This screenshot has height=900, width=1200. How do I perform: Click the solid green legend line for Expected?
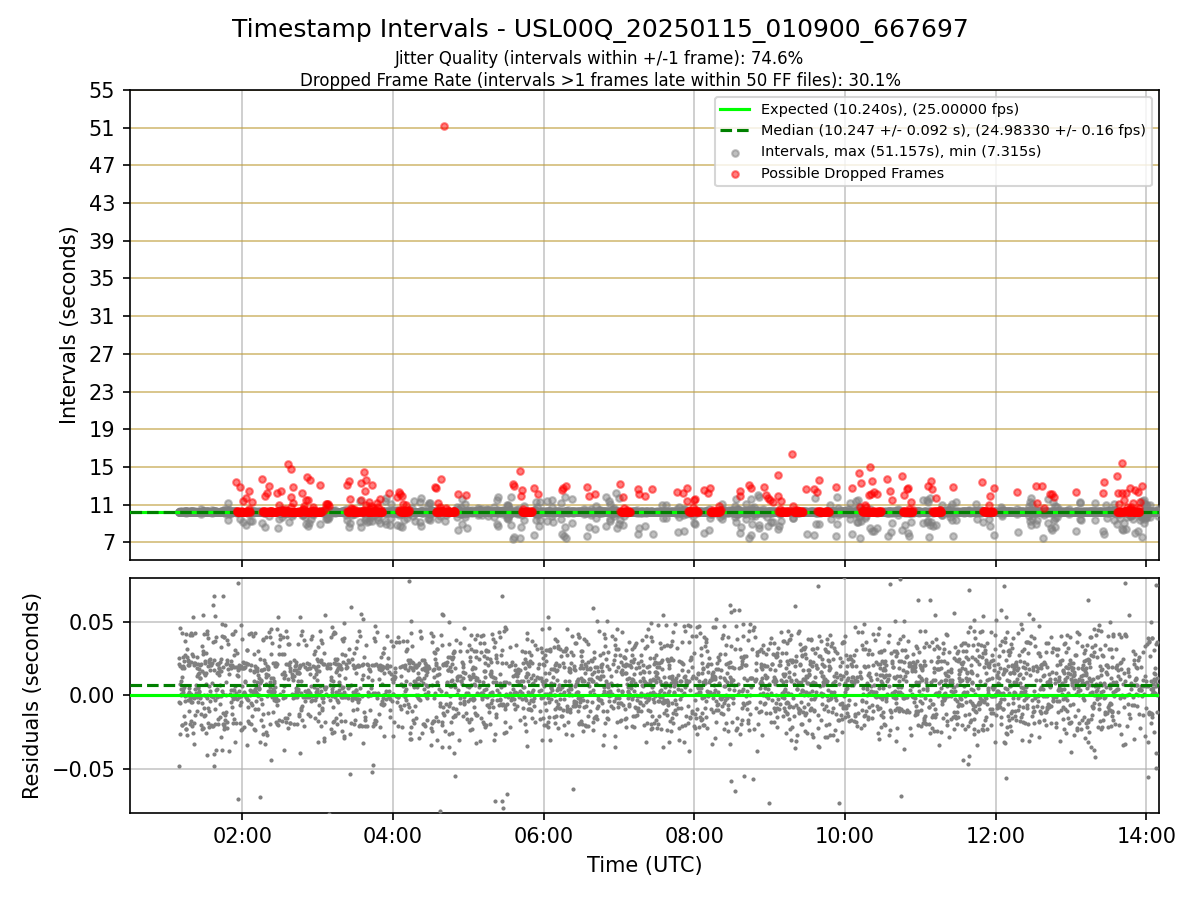[x=735, y=109]
